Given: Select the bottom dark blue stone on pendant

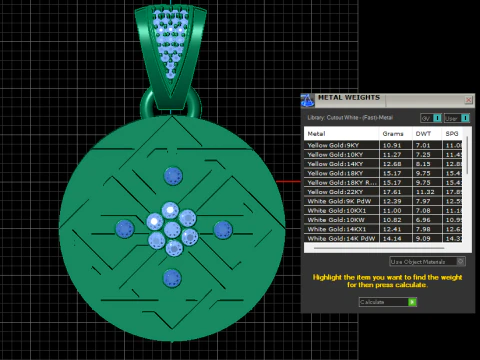Looking at the screenshot, I should click(x=172, y=278).
